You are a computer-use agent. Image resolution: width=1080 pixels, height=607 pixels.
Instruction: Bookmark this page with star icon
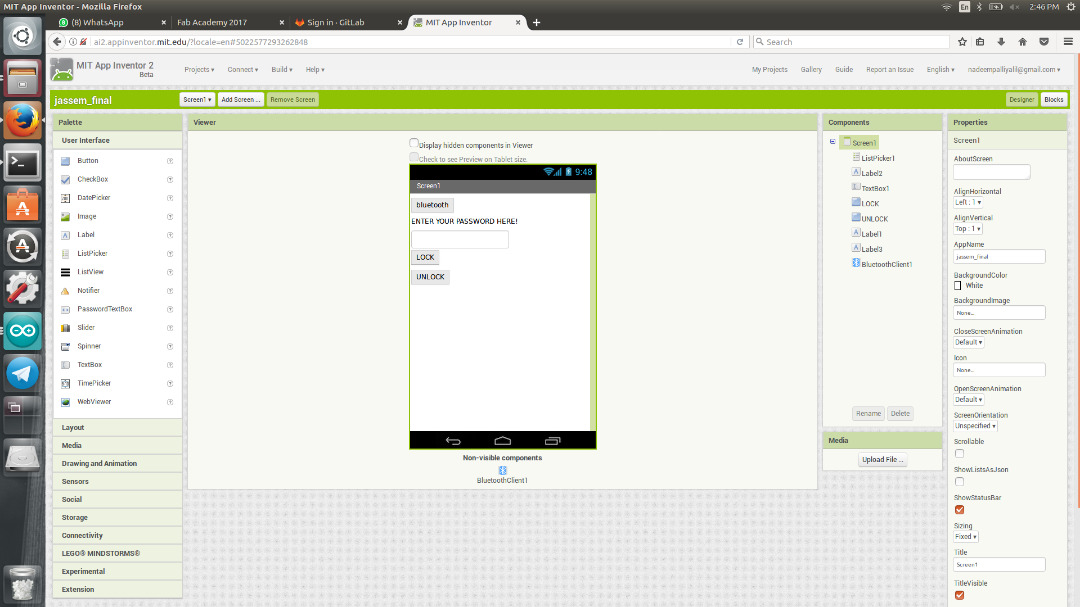[x=962, y=42]
